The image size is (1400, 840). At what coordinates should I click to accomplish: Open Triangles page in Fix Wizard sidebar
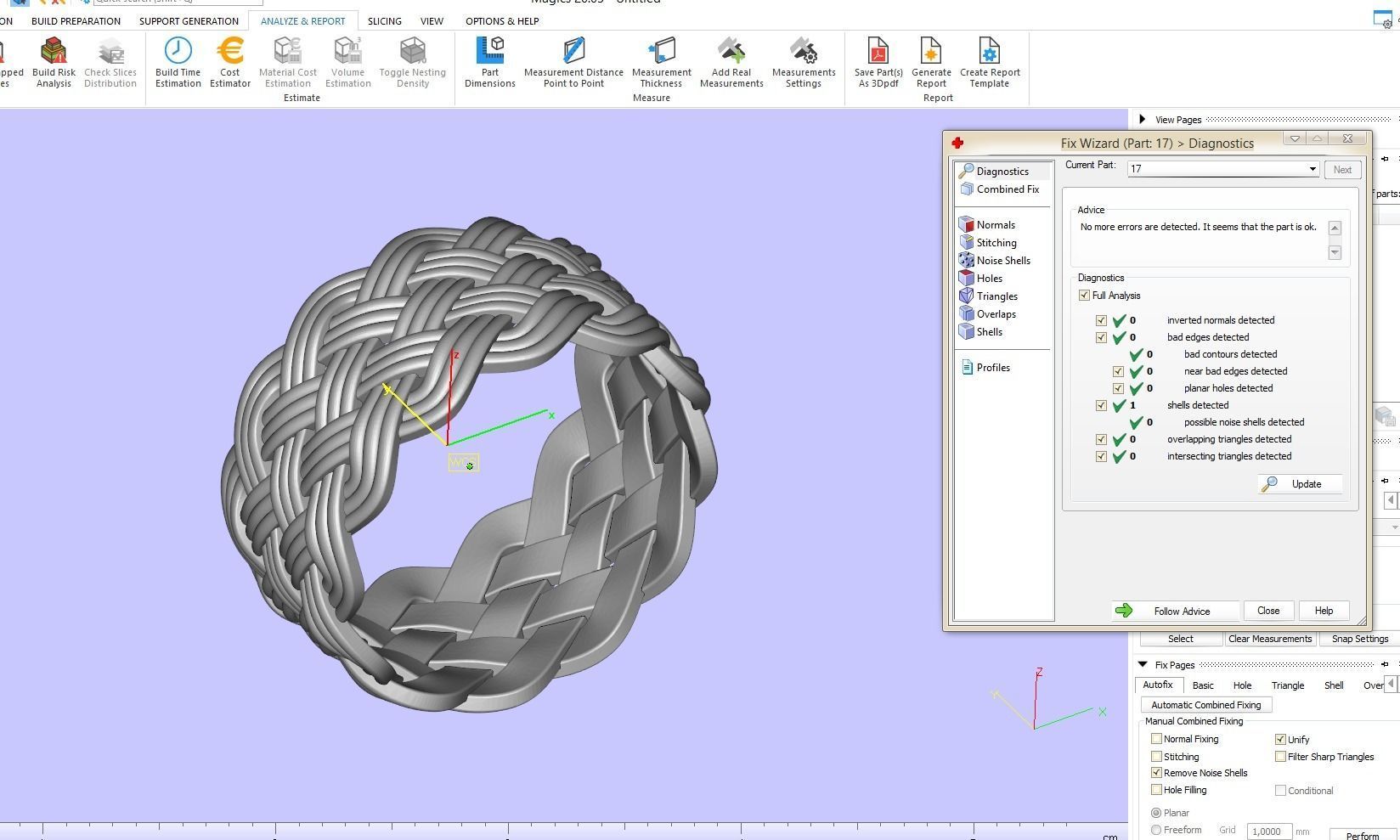click(x=997, y=296)
